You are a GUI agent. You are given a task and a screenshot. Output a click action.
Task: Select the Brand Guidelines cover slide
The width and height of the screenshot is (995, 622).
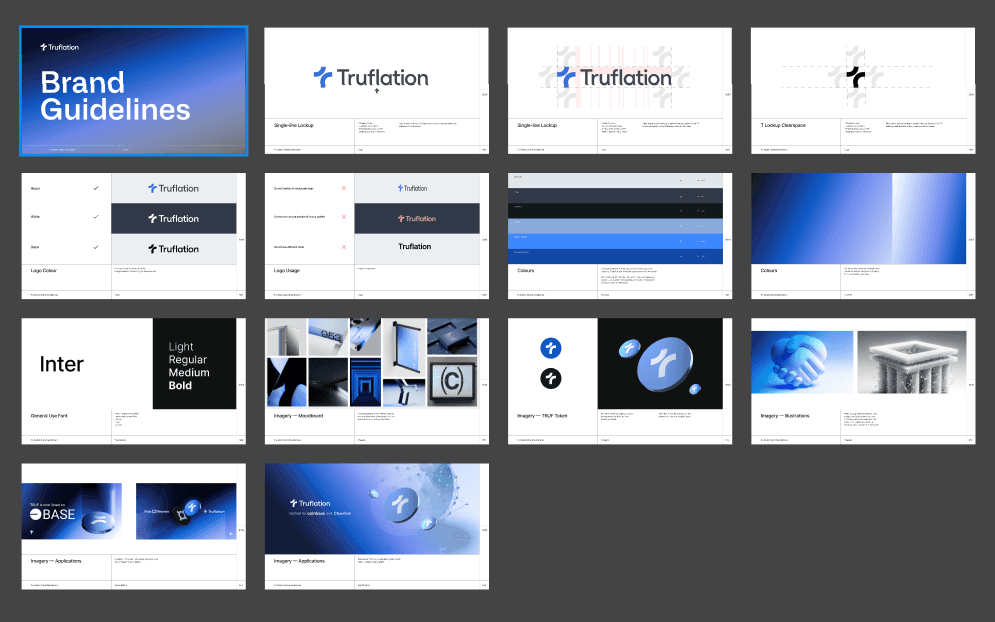[134, 91]
